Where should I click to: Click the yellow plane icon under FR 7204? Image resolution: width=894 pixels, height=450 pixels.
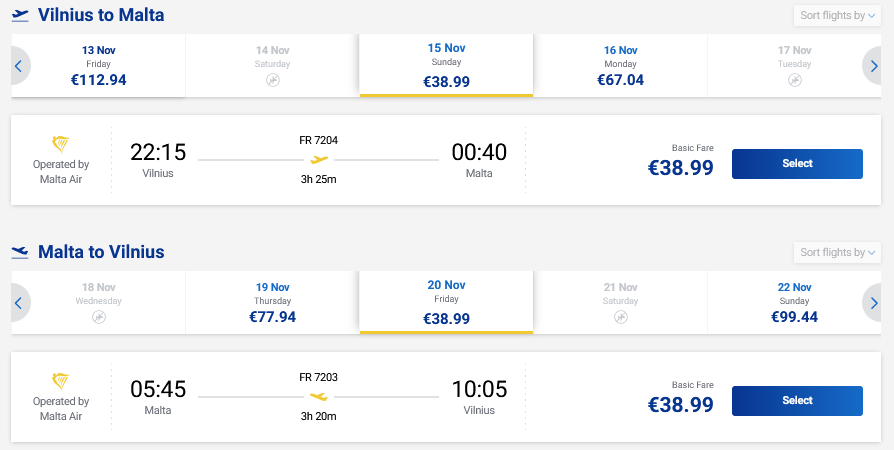coord(319,160)
